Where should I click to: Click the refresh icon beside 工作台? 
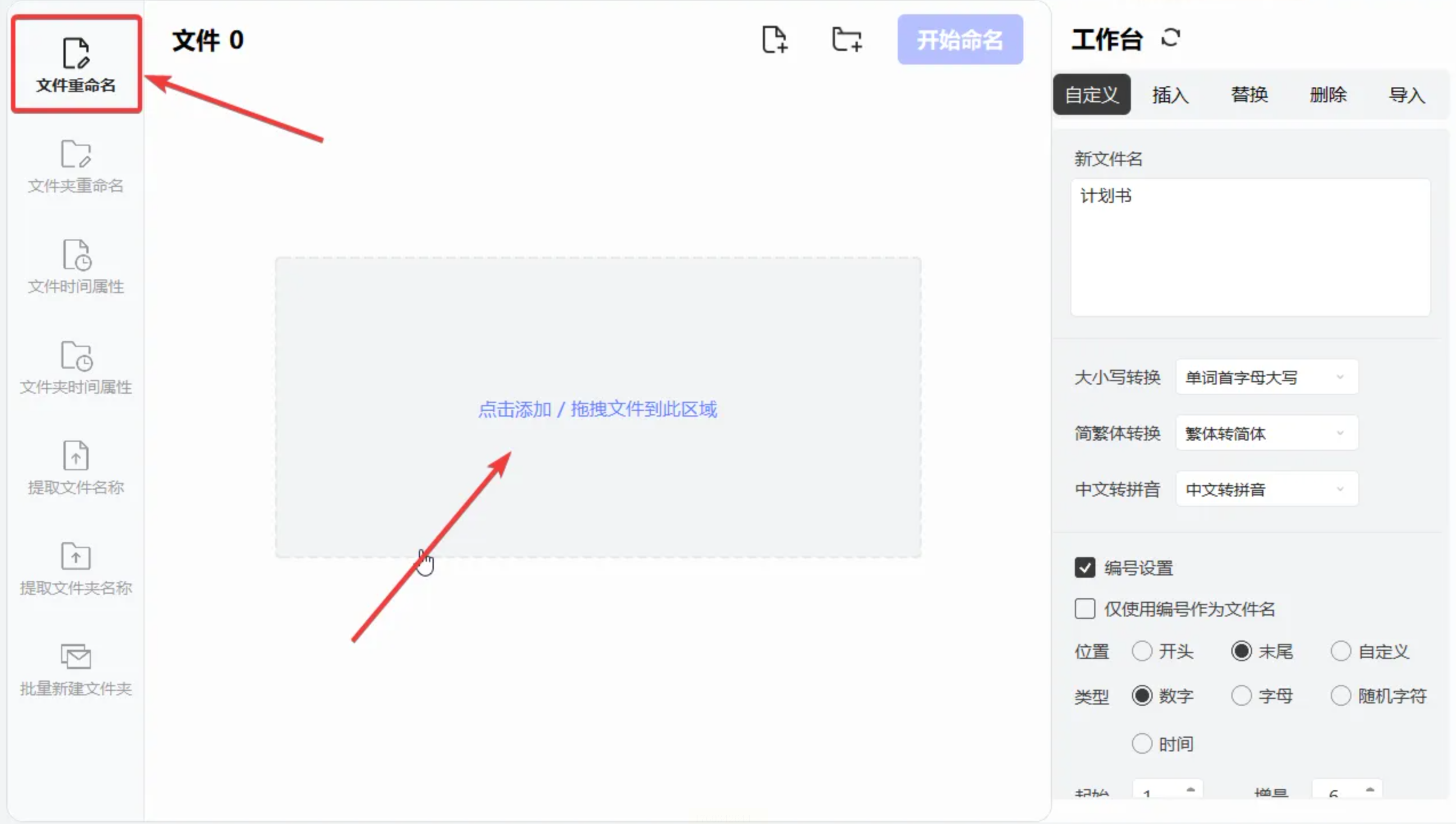click(1170, 38)
